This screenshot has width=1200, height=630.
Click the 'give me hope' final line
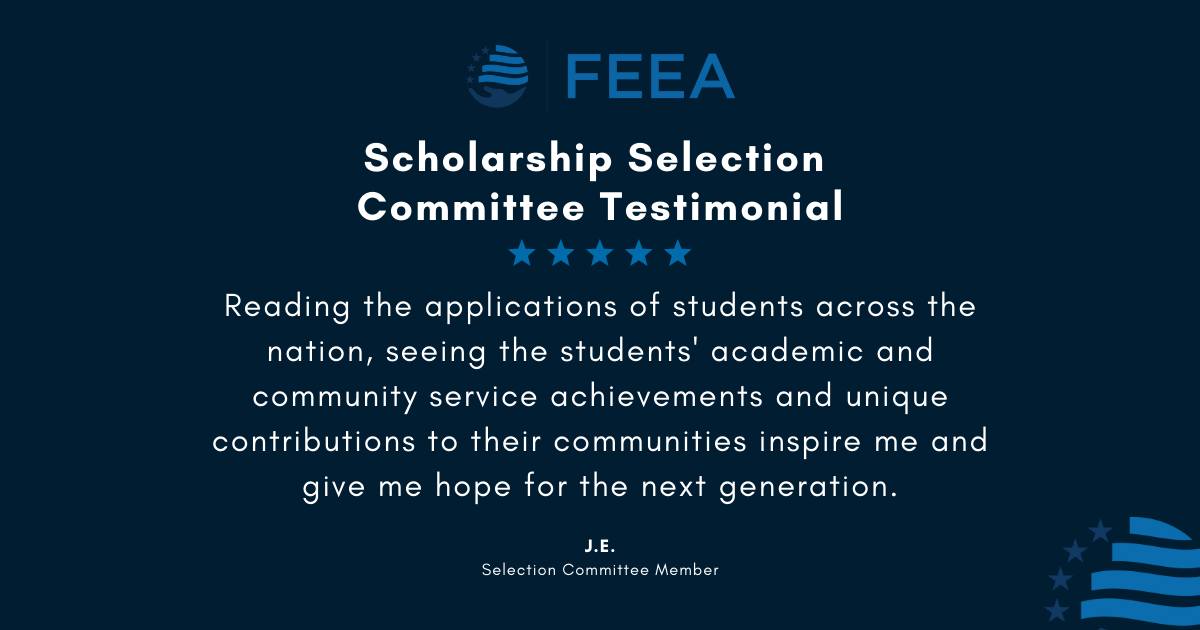click(600, 488)
